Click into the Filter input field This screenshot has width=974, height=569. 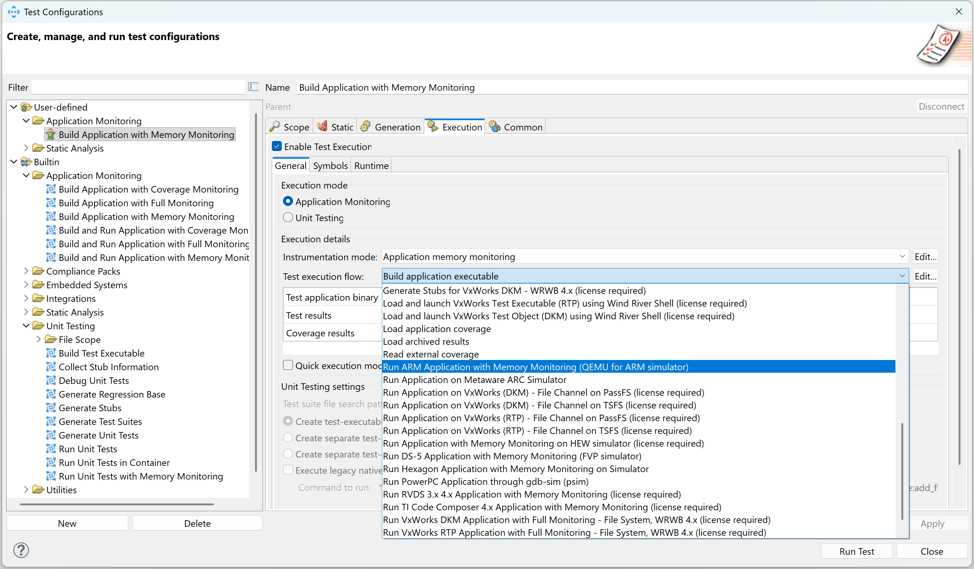point(139,88)
